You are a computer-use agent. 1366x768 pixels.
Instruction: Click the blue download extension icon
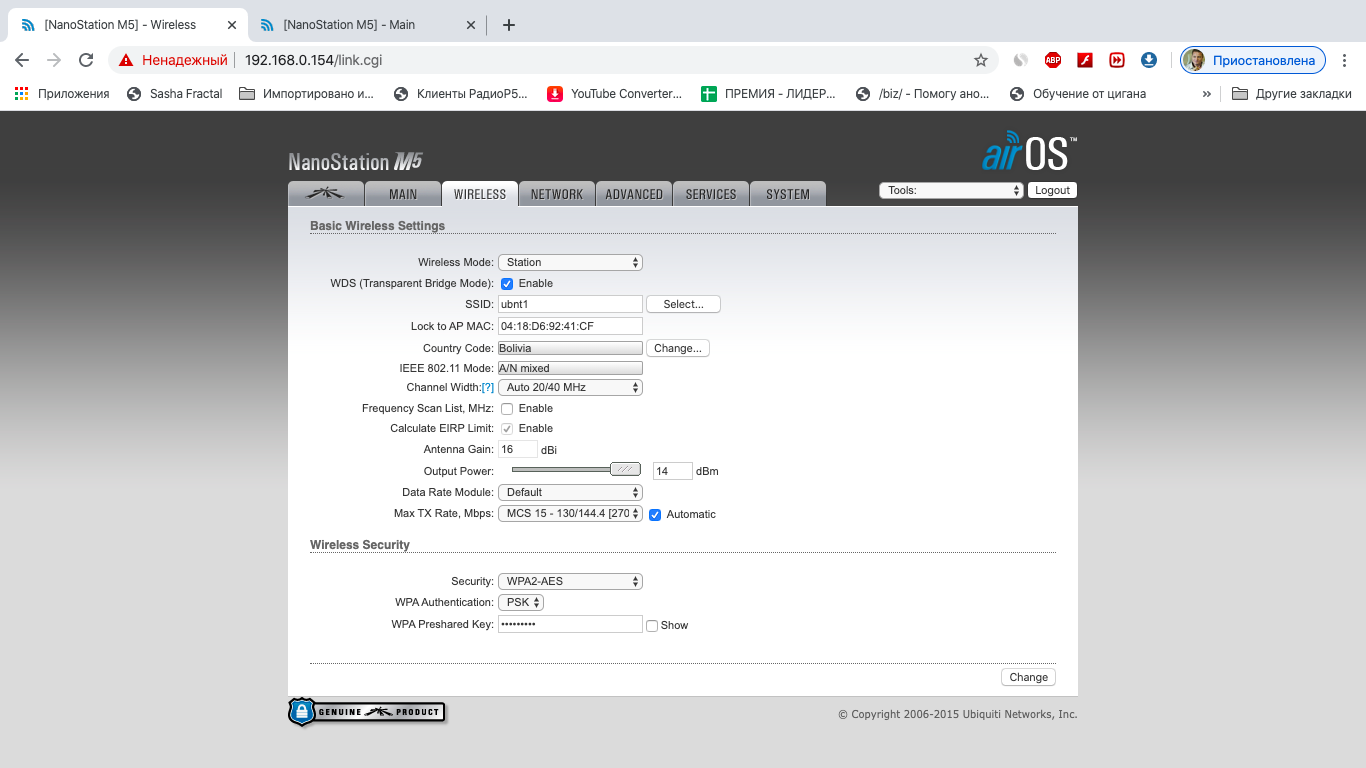1149,60
